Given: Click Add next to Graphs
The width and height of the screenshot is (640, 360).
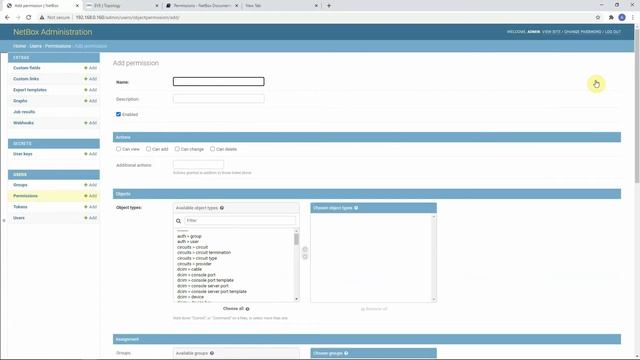Looking at the screenshot, I should pyautogui.click(x=91, y=101).
